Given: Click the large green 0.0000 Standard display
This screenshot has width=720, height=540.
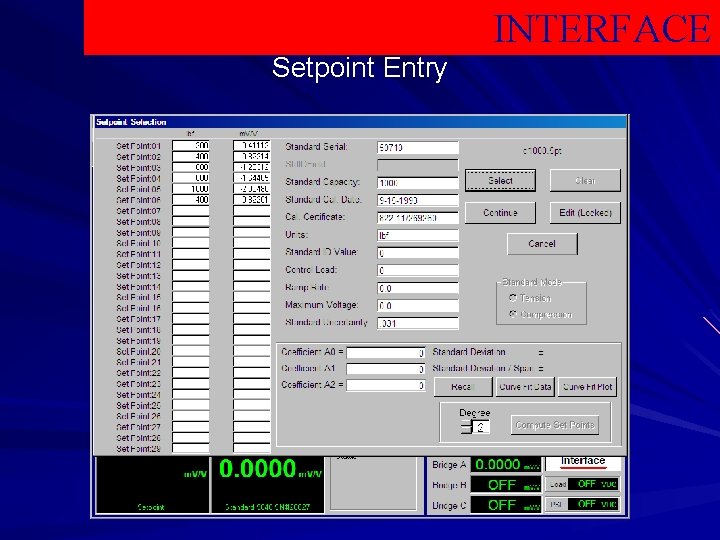Looking at the screenshot, I should click(x=268, y=485).
